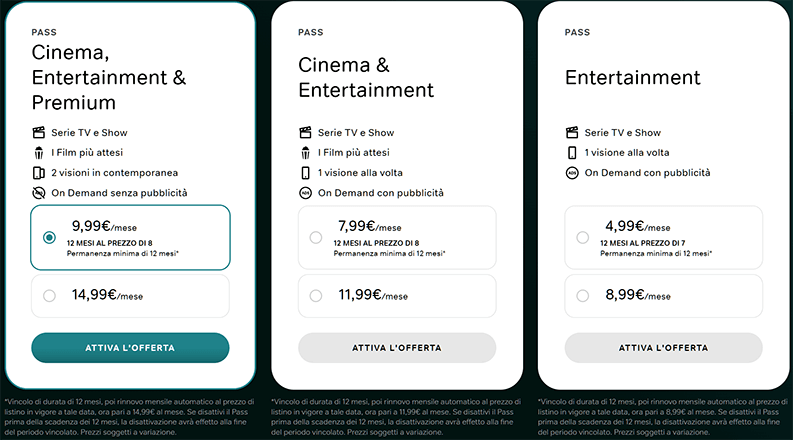This screenshot has height=440, width=793.
Task: Select the 8,99€/mese radio option
Action: (x=583, y=296)
